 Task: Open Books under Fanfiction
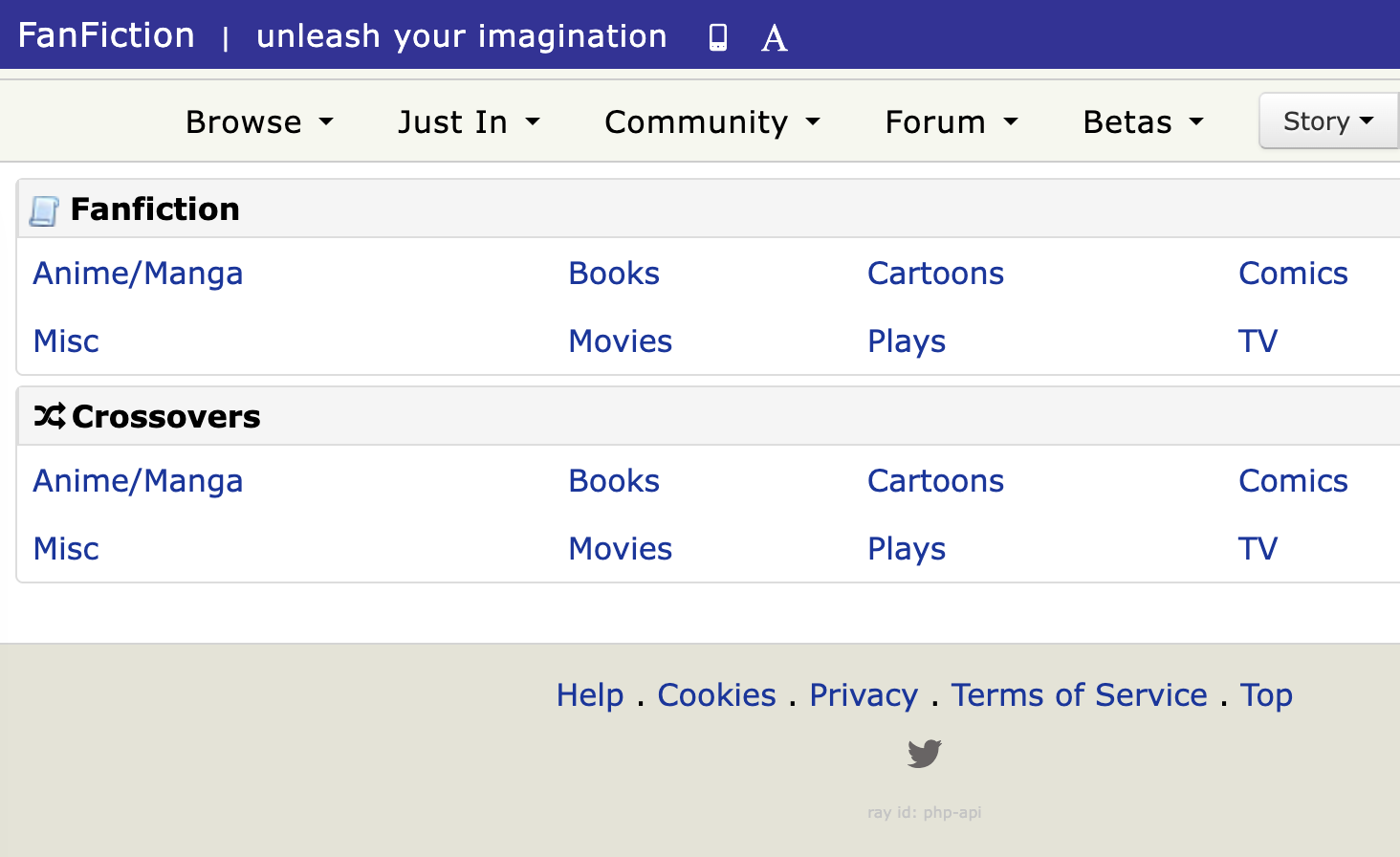coord(614,274)
